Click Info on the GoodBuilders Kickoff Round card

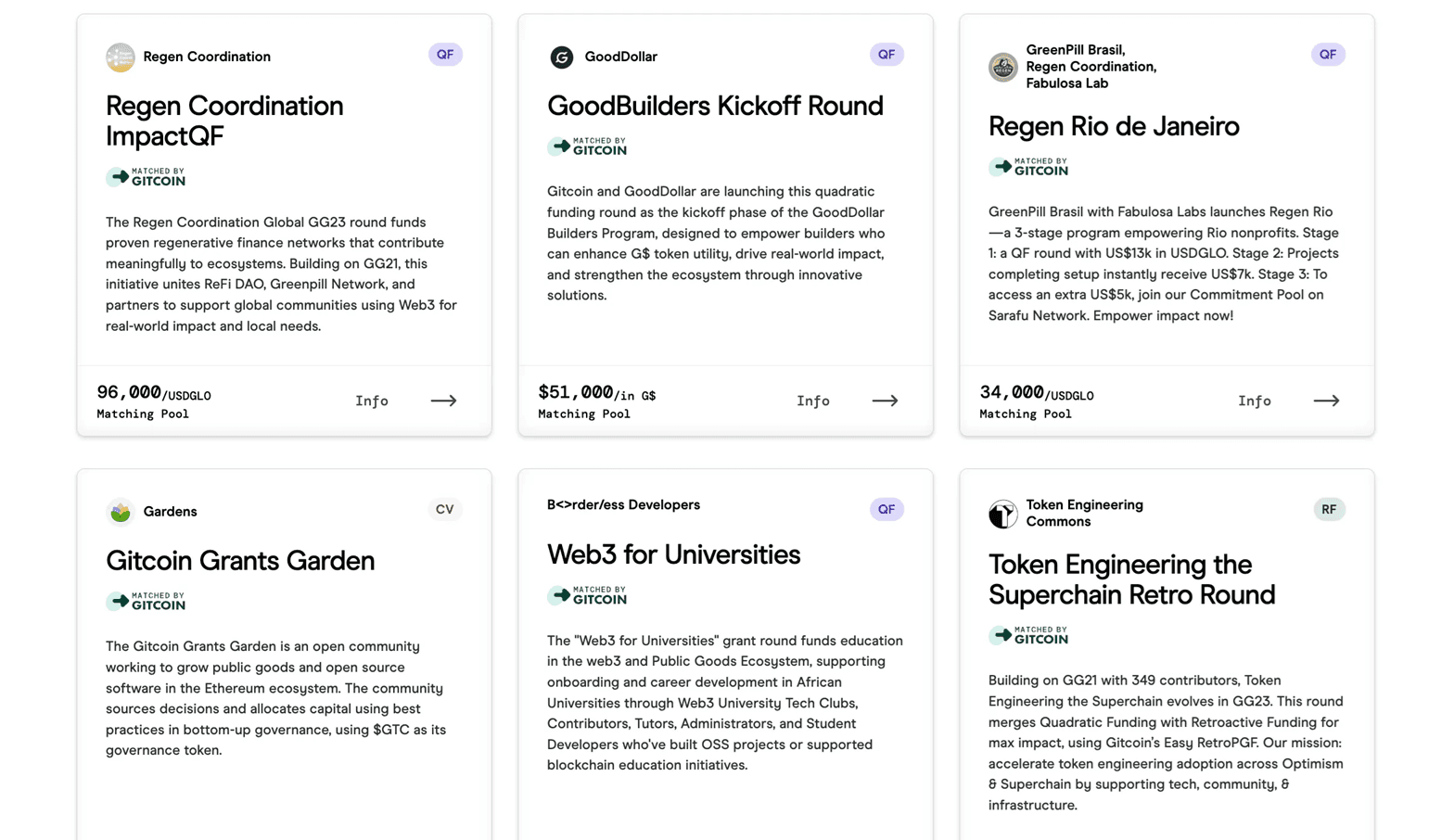pos(813,401)
